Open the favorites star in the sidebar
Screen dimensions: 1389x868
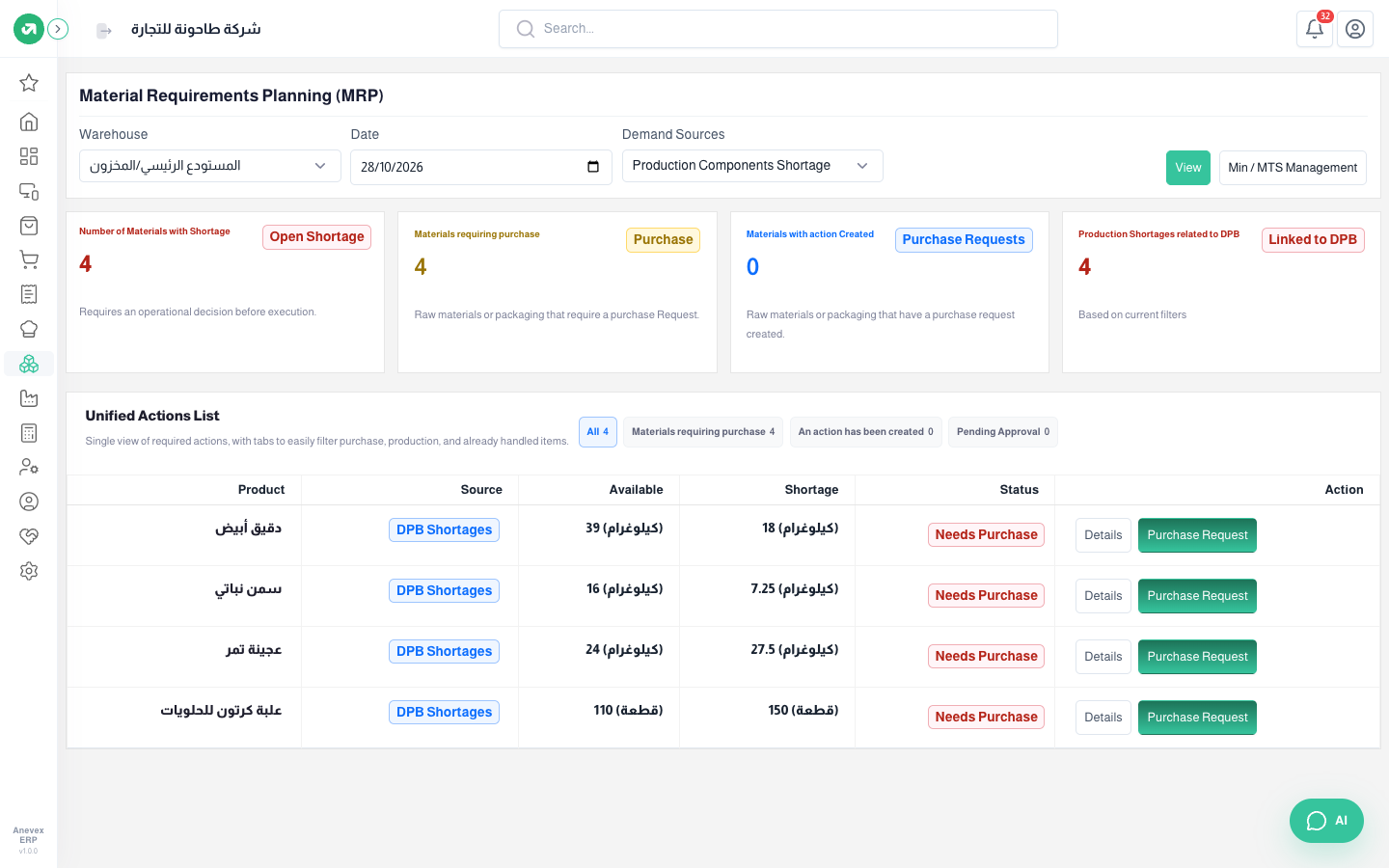click(29, 83)
